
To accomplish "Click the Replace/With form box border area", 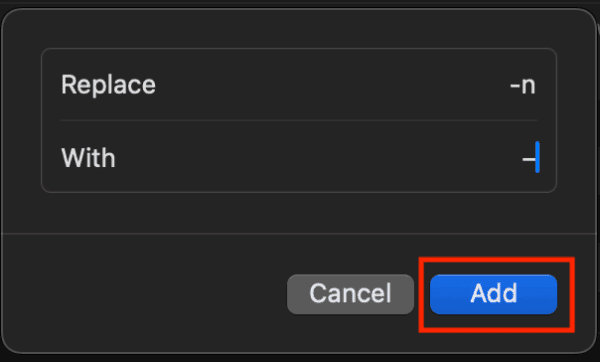I will tap(299, 49).
